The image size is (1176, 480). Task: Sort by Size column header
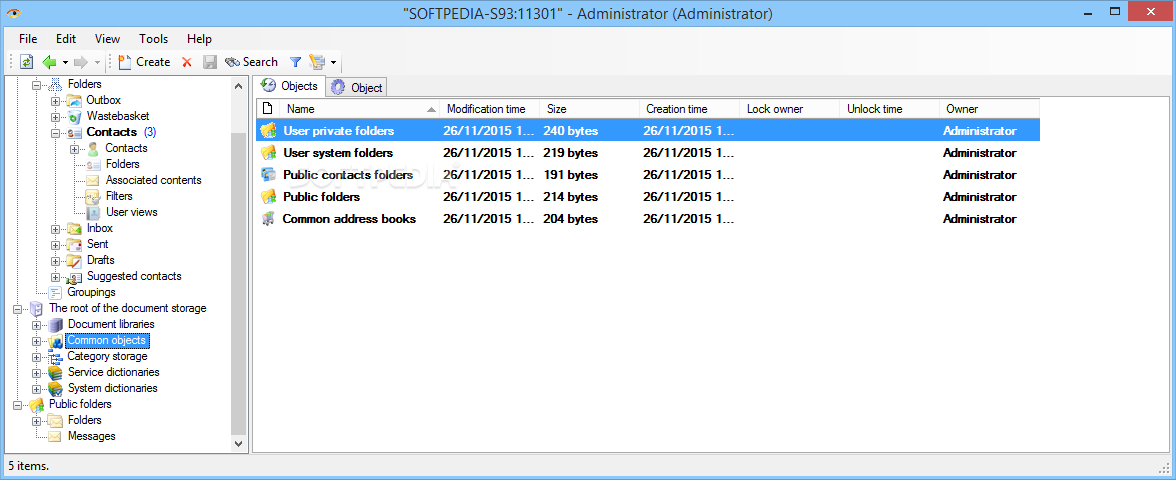pos(589,109)
